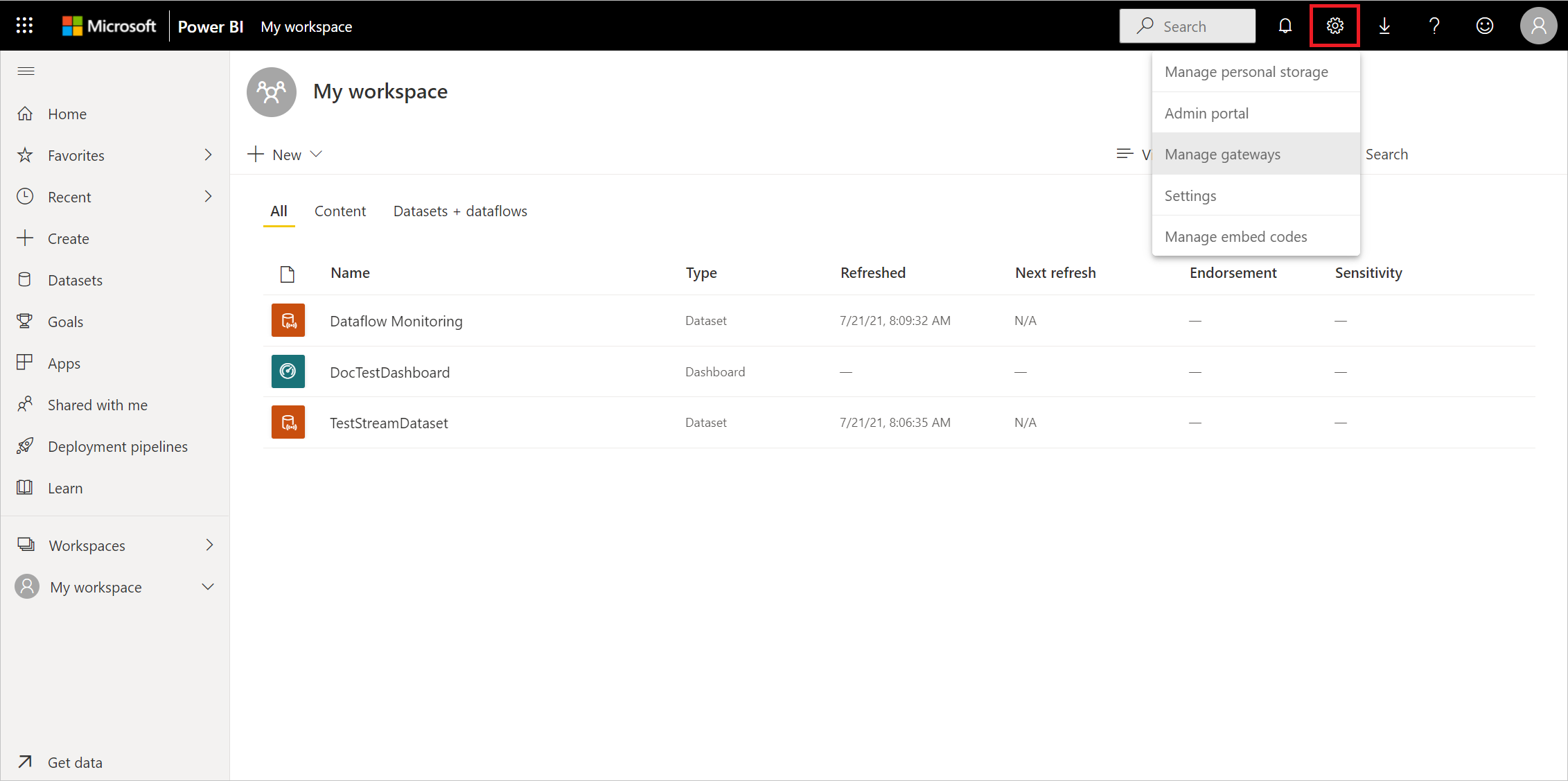The image size is (1568, 781).
Task: Open the Datasets + dataflows tab
Action: click(460, 211)
